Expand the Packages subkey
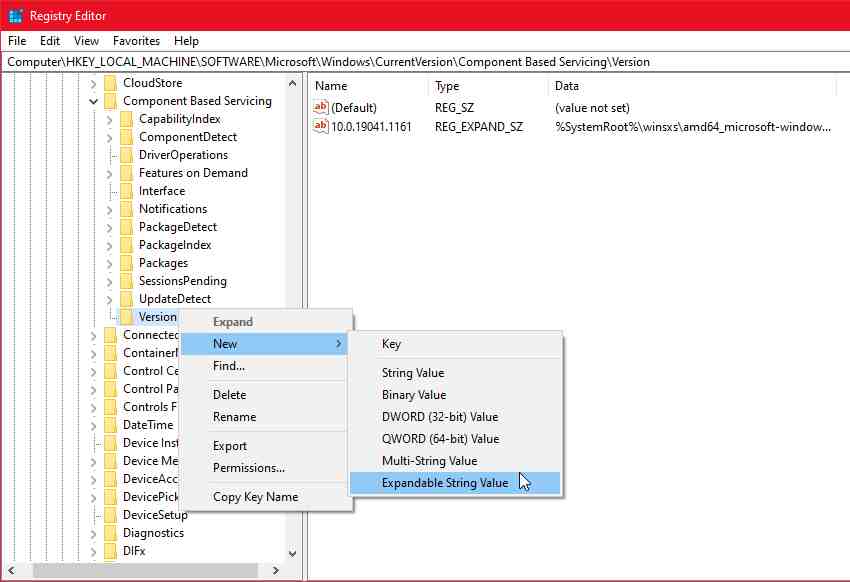850x582 pixels. [x=109, y=264]
